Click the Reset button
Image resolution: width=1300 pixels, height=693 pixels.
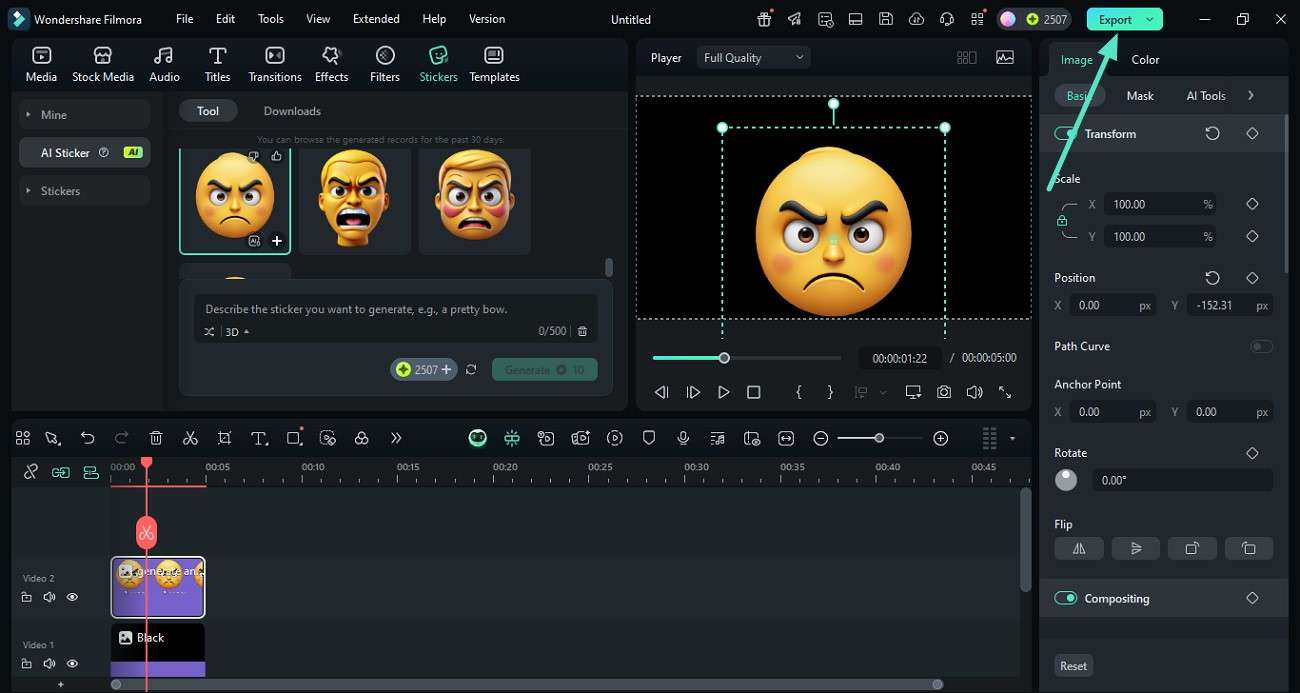tap(1074, 666)
